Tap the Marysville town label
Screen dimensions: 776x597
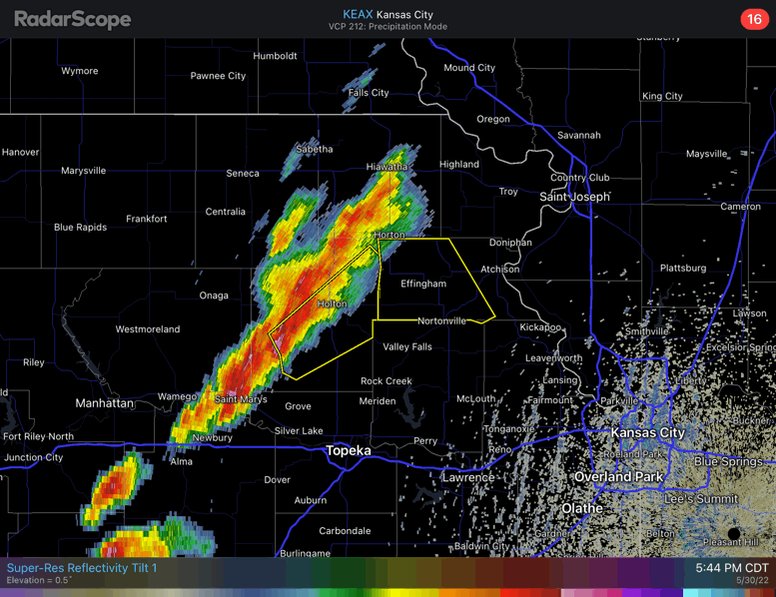[83, 171]
